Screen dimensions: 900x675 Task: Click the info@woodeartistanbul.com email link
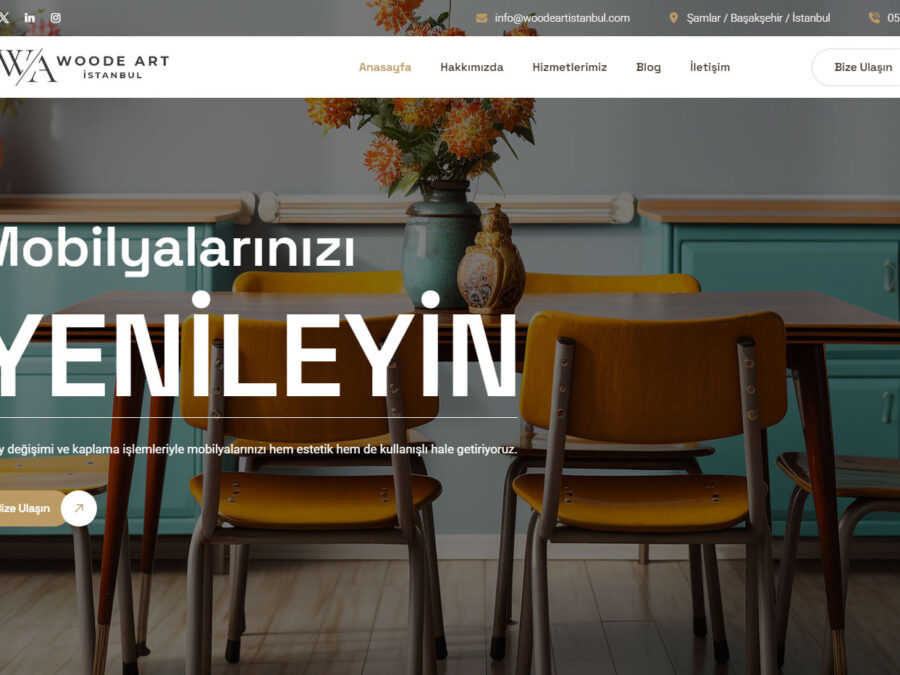[562, 18]
